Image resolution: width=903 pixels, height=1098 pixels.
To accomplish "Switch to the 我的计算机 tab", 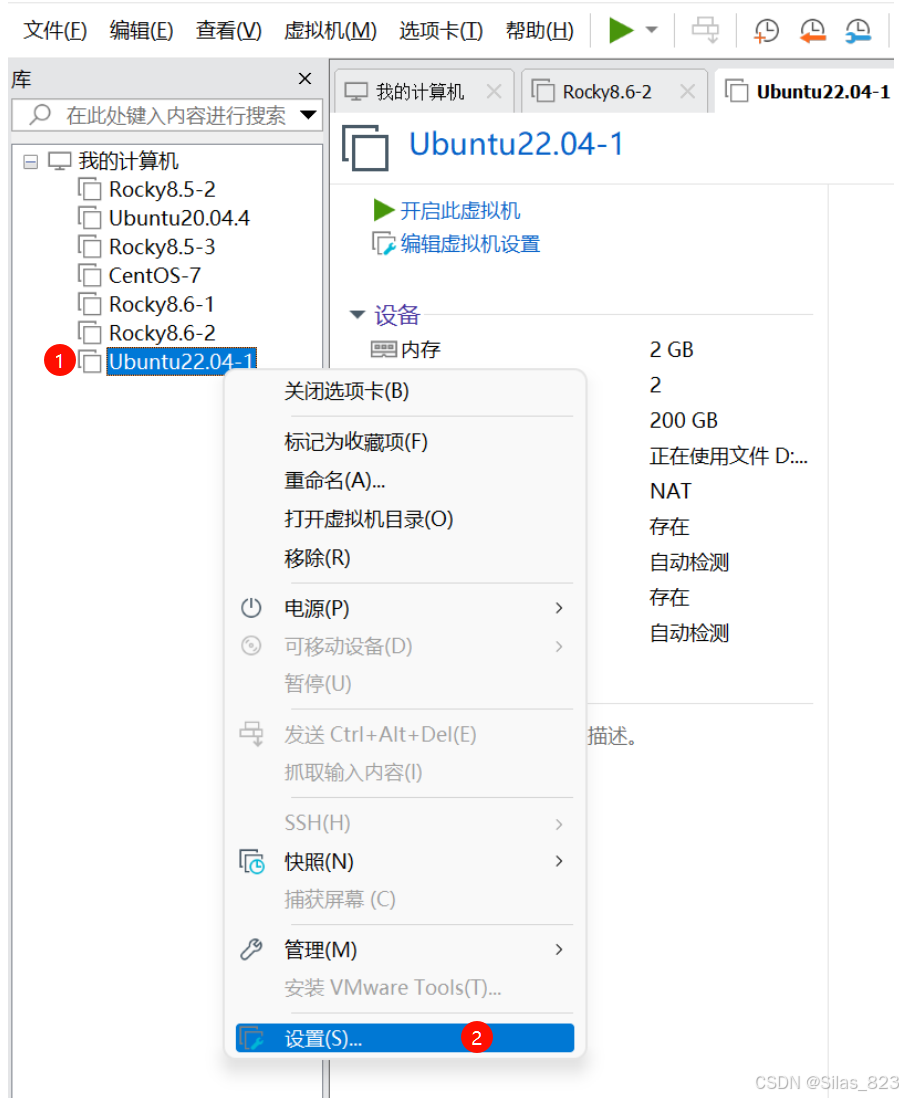I will pyautogui.click(x=419, y=92).
